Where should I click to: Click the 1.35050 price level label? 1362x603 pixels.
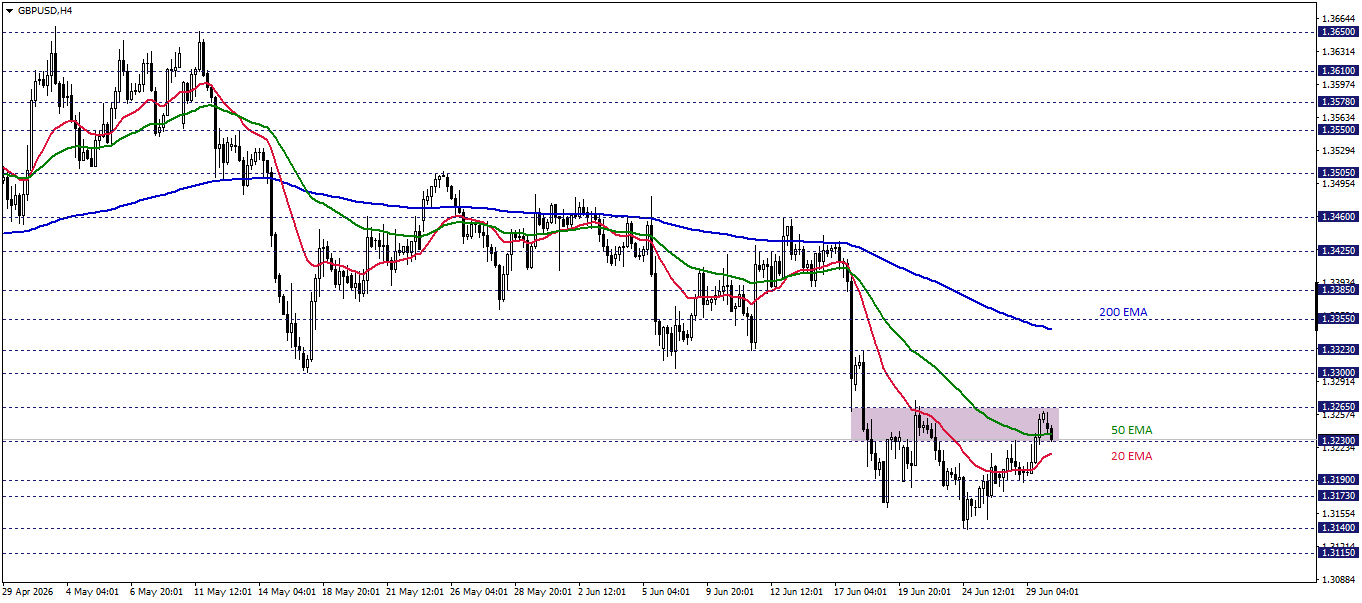(x=1338, y=172)
